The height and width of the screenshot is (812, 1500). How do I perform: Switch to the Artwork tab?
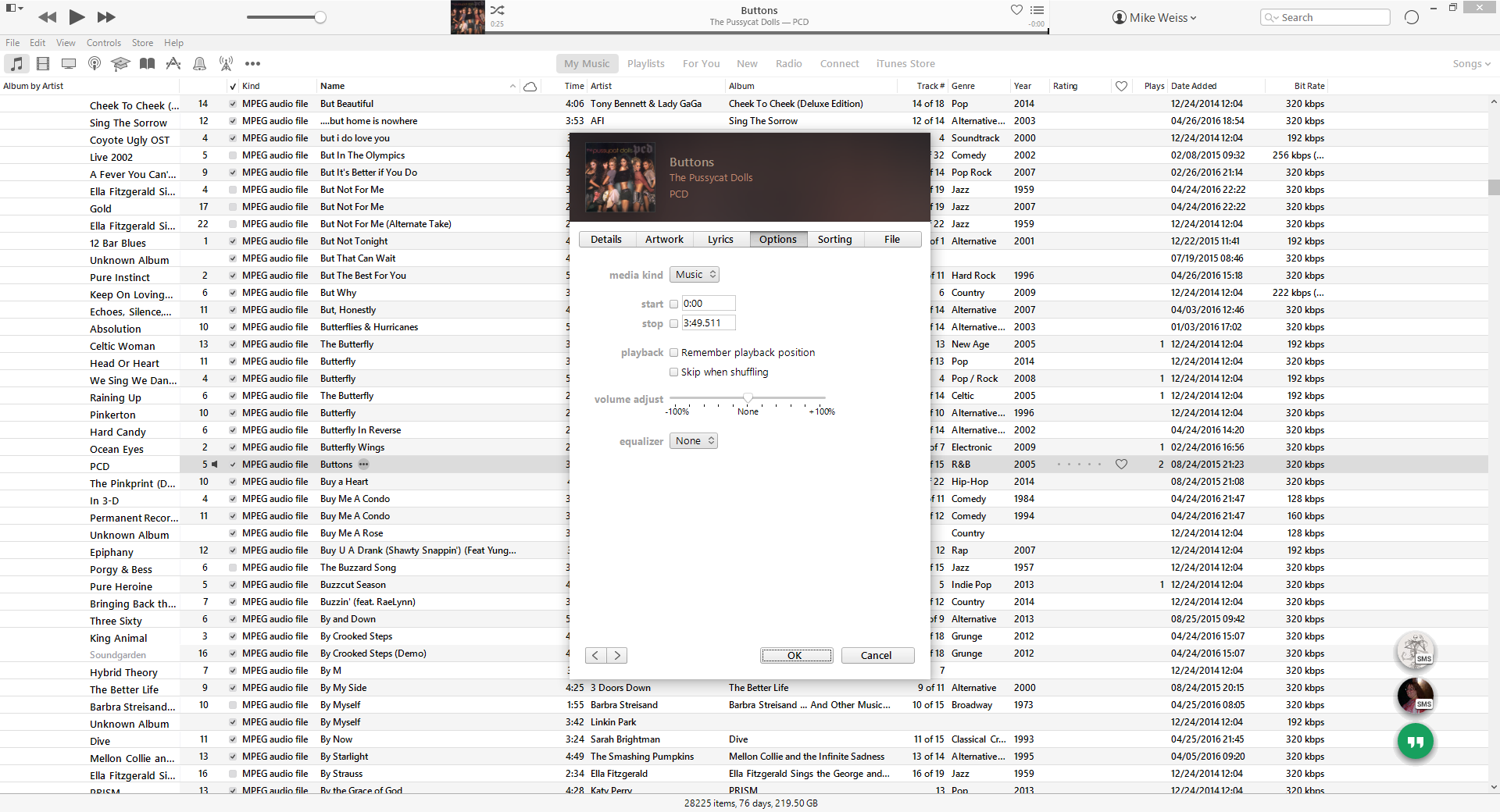point(664,240)
